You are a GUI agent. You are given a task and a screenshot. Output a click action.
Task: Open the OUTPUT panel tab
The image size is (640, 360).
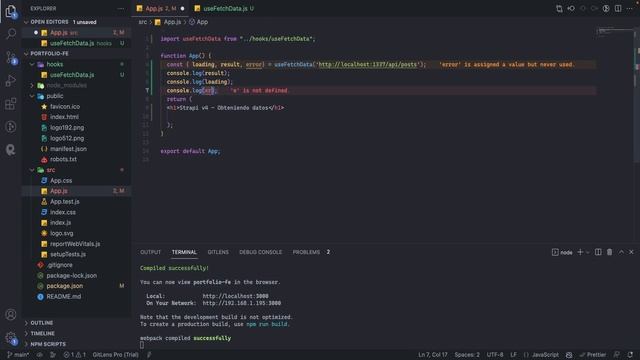pyautogui.click(x=151, y=252)
